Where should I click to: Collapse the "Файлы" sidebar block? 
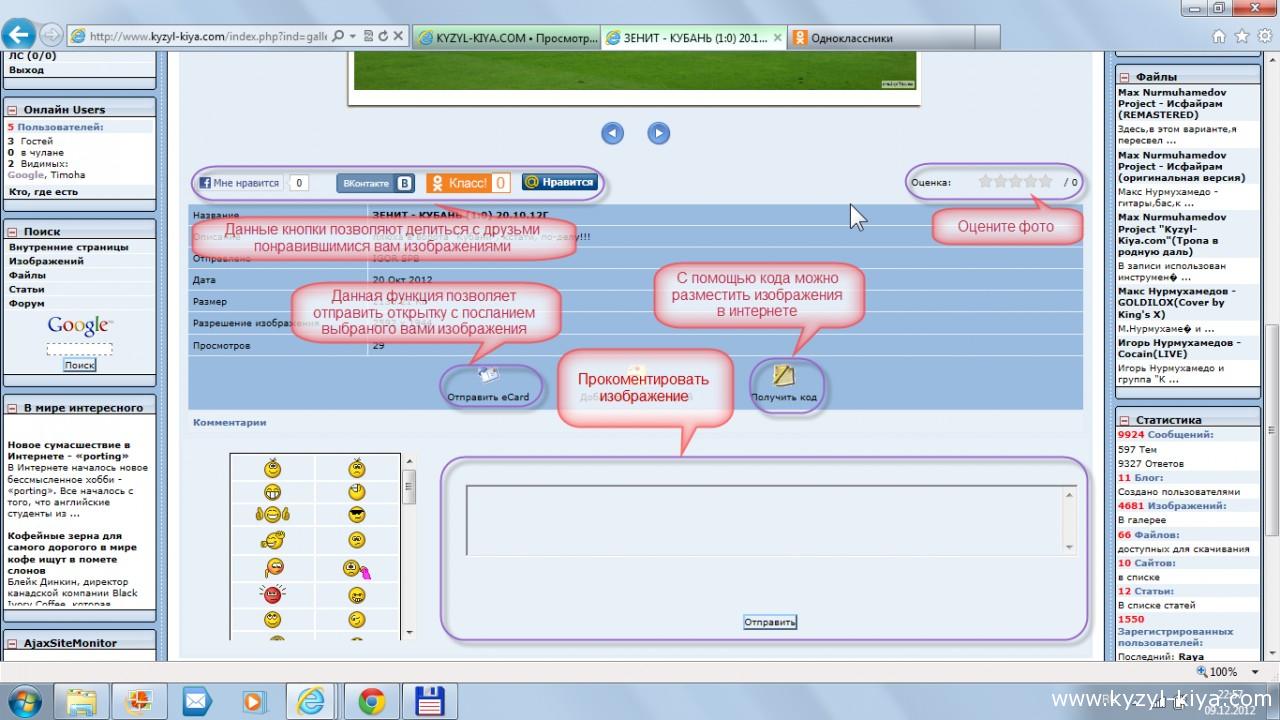click(1124, 77)
